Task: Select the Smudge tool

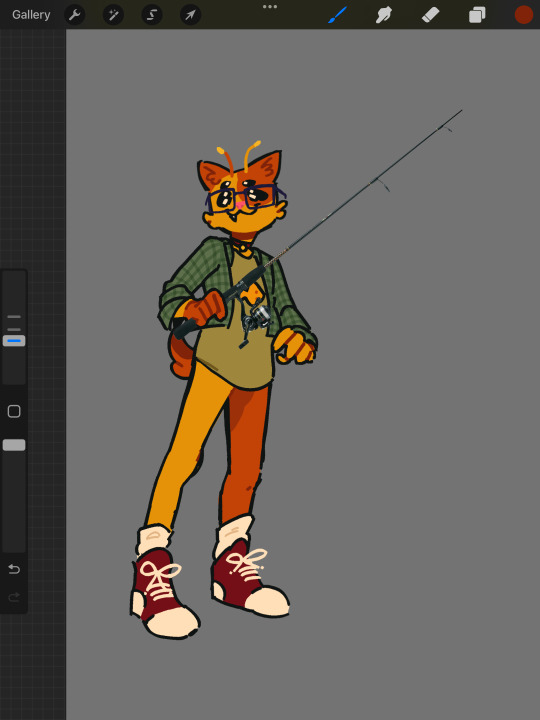Action: [384, 15]
